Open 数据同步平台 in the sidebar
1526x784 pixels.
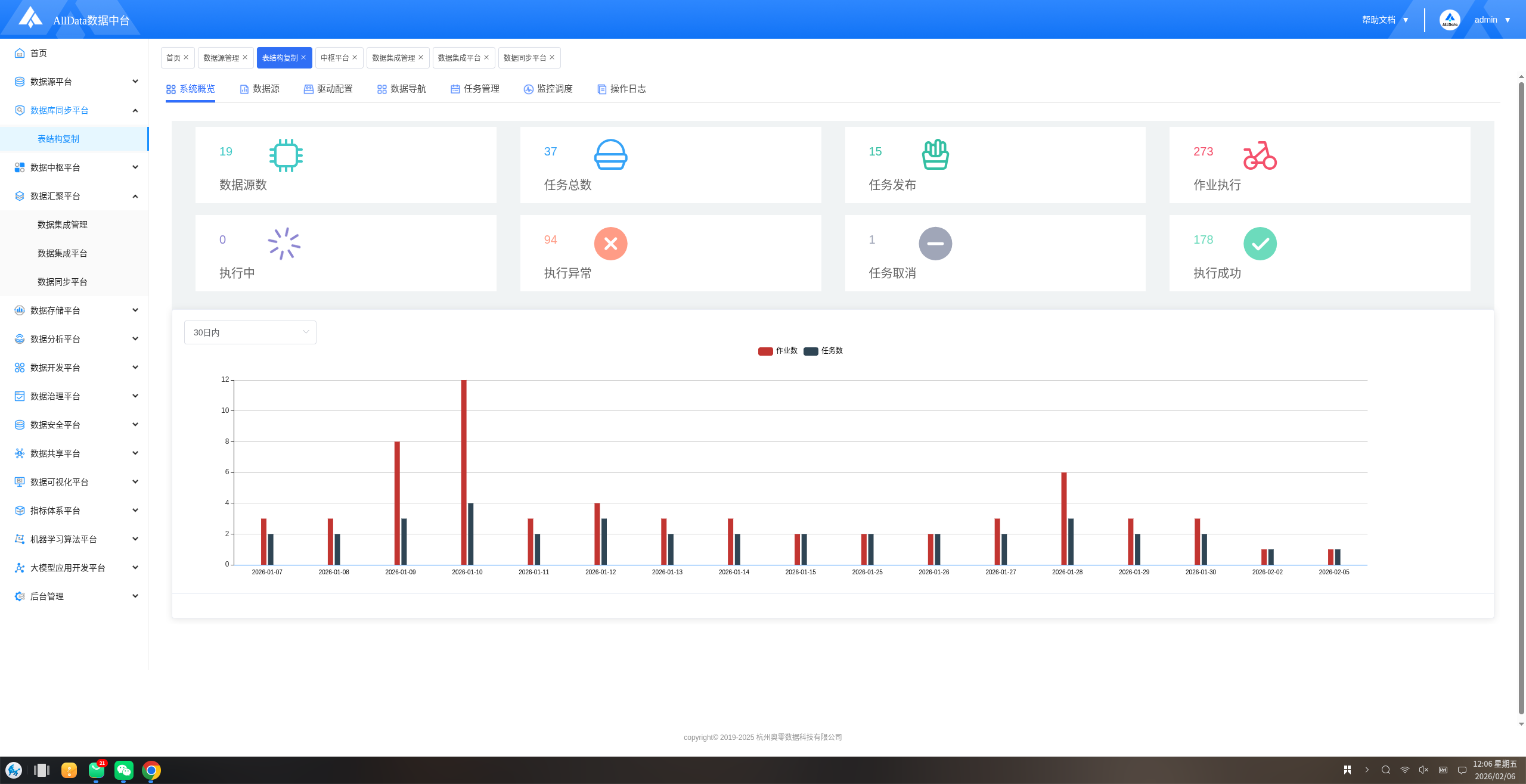coord(63,282)
